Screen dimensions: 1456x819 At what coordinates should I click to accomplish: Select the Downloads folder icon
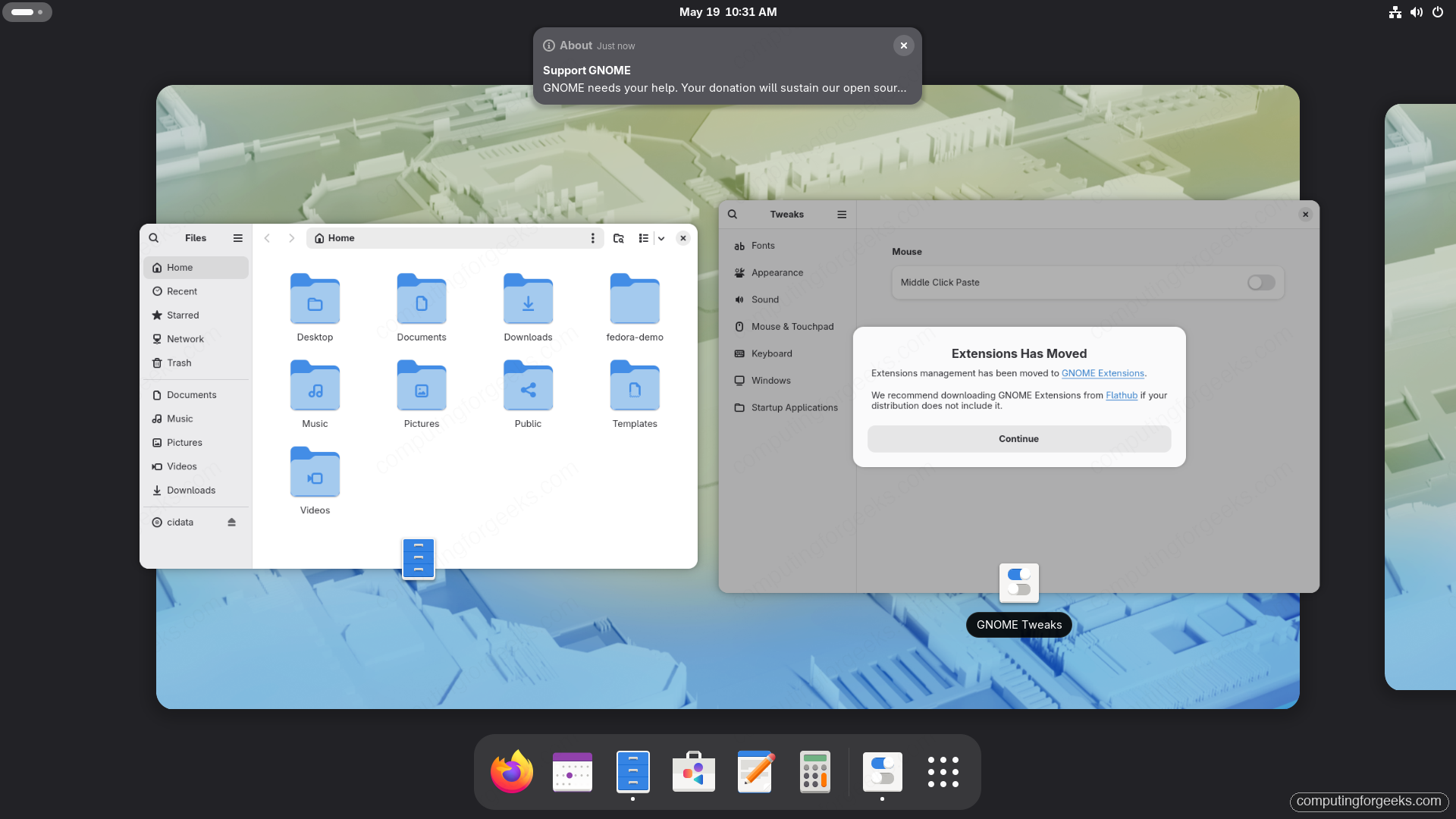[x=529, y=298]
